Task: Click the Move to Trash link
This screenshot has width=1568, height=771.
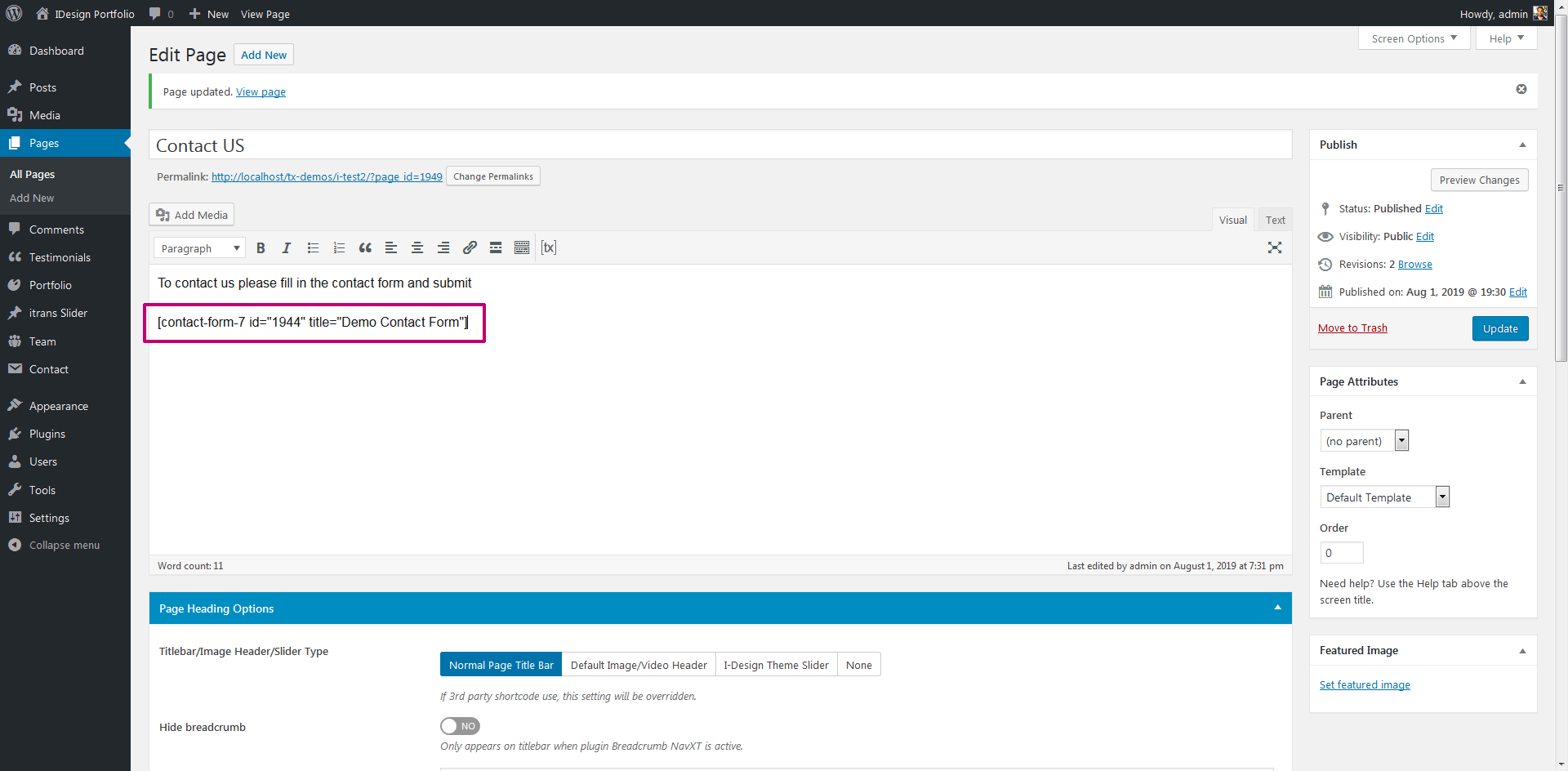Action: (1352, 328)
